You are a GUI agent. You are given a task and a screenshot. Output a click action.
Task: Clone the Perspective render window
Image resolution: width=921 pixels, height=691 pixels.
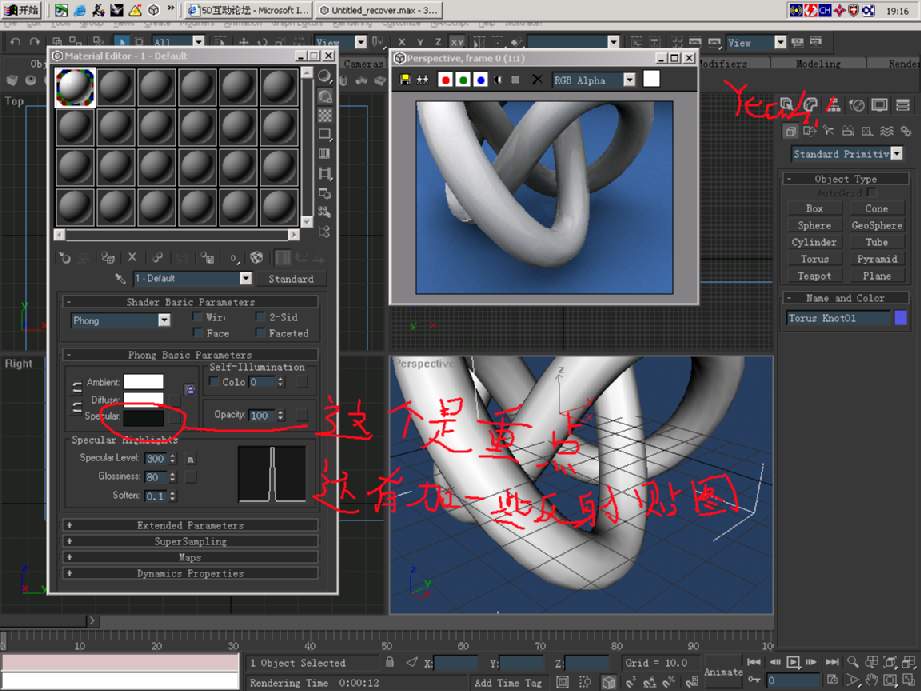point(422,79)
